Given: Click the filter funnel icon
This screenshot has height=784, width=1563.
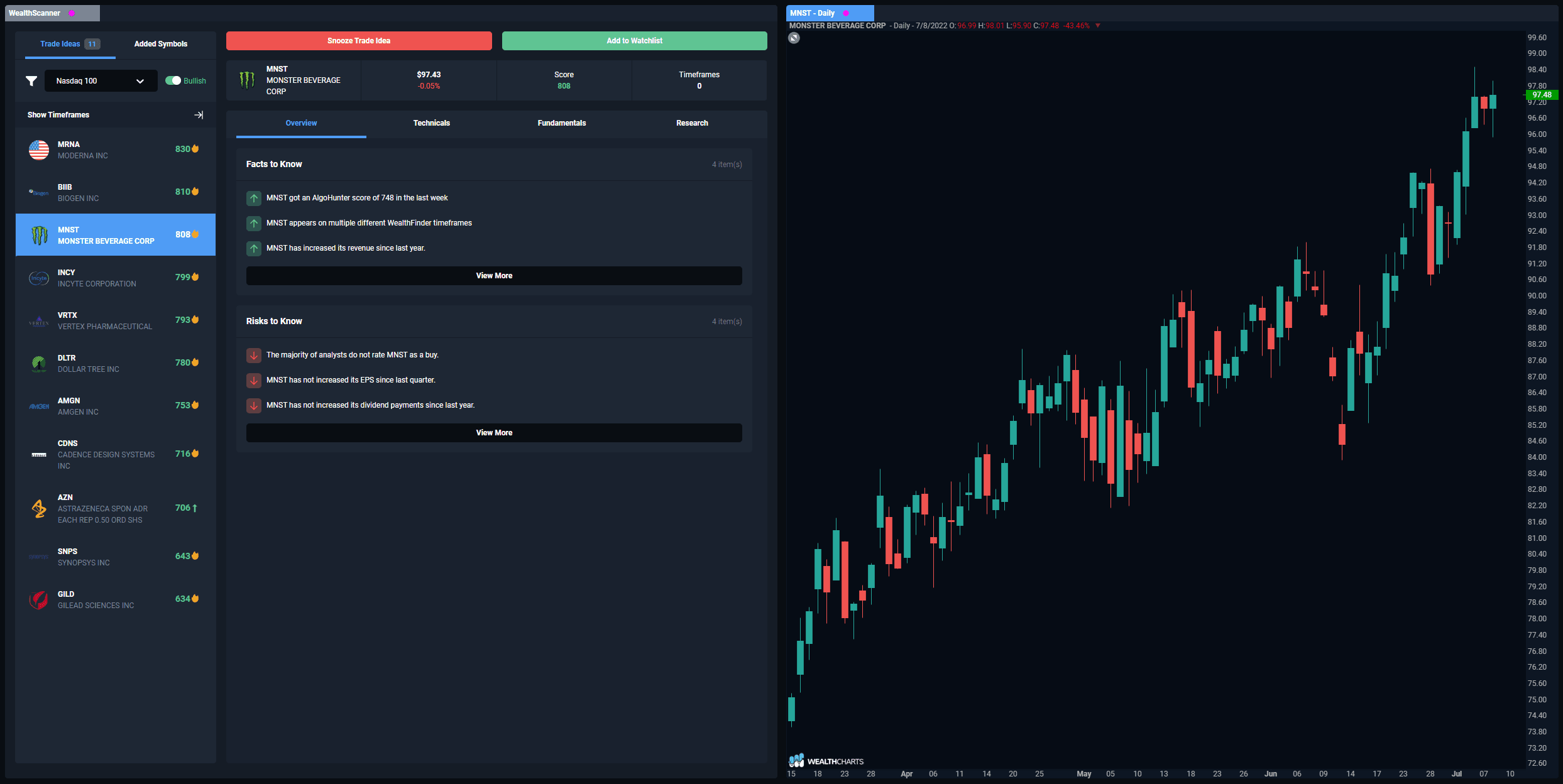Looking at the screenshot, I should pyautogui.click(x=31, y=80).
